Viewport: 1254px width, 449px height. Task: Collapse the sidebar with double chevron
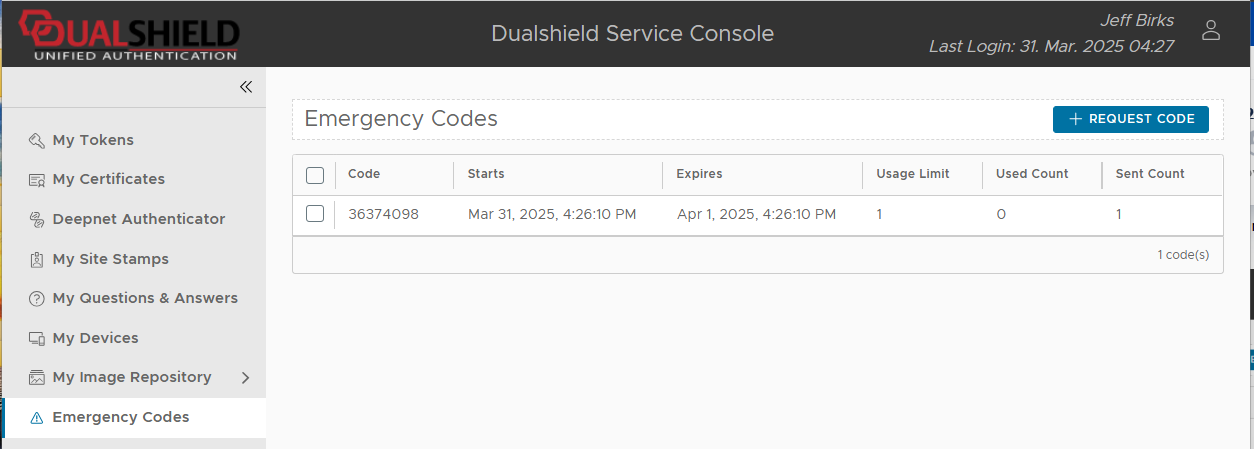[x=246, y=87]
